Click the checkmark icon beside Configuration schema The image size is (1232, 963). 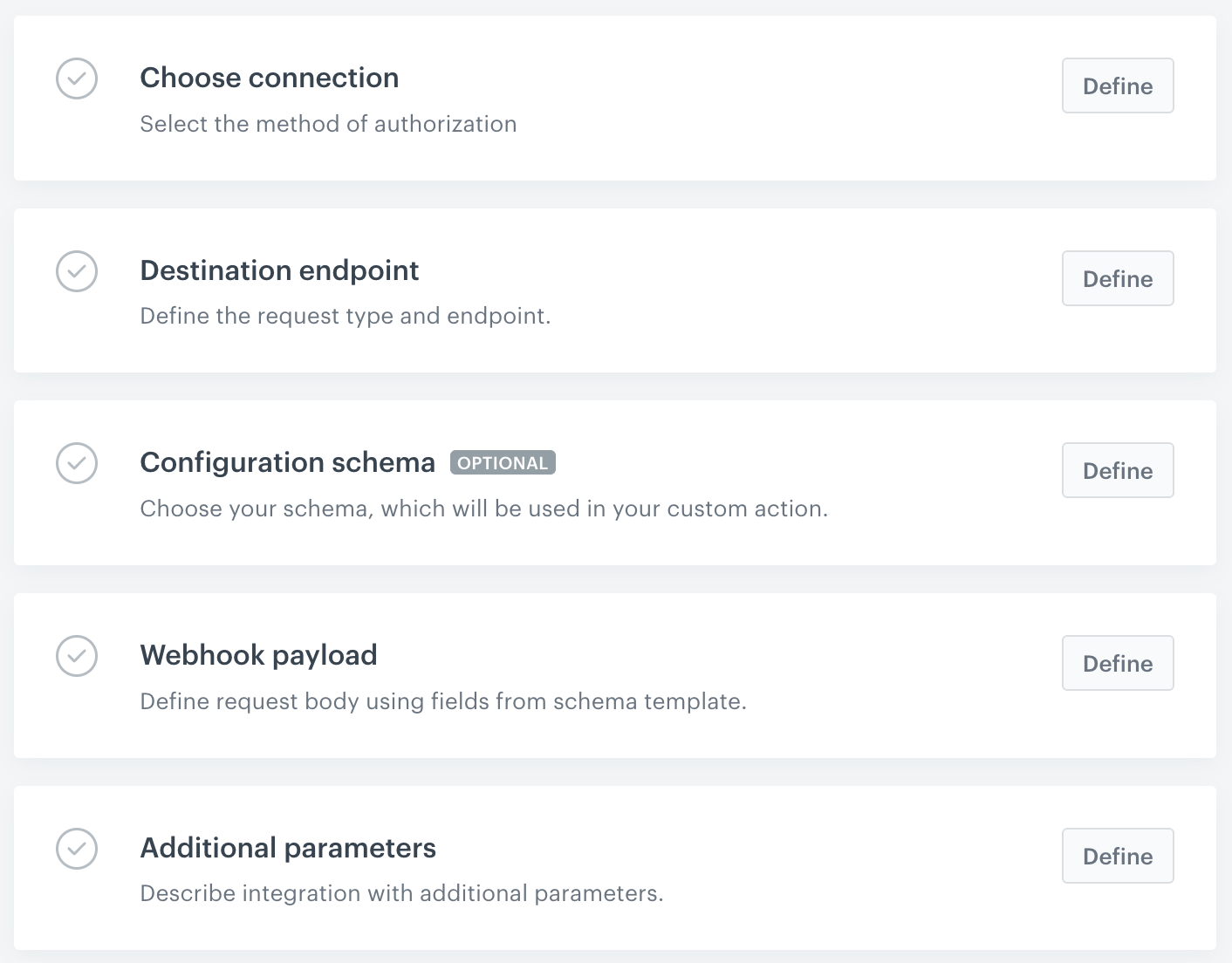[x=77, y=463]
